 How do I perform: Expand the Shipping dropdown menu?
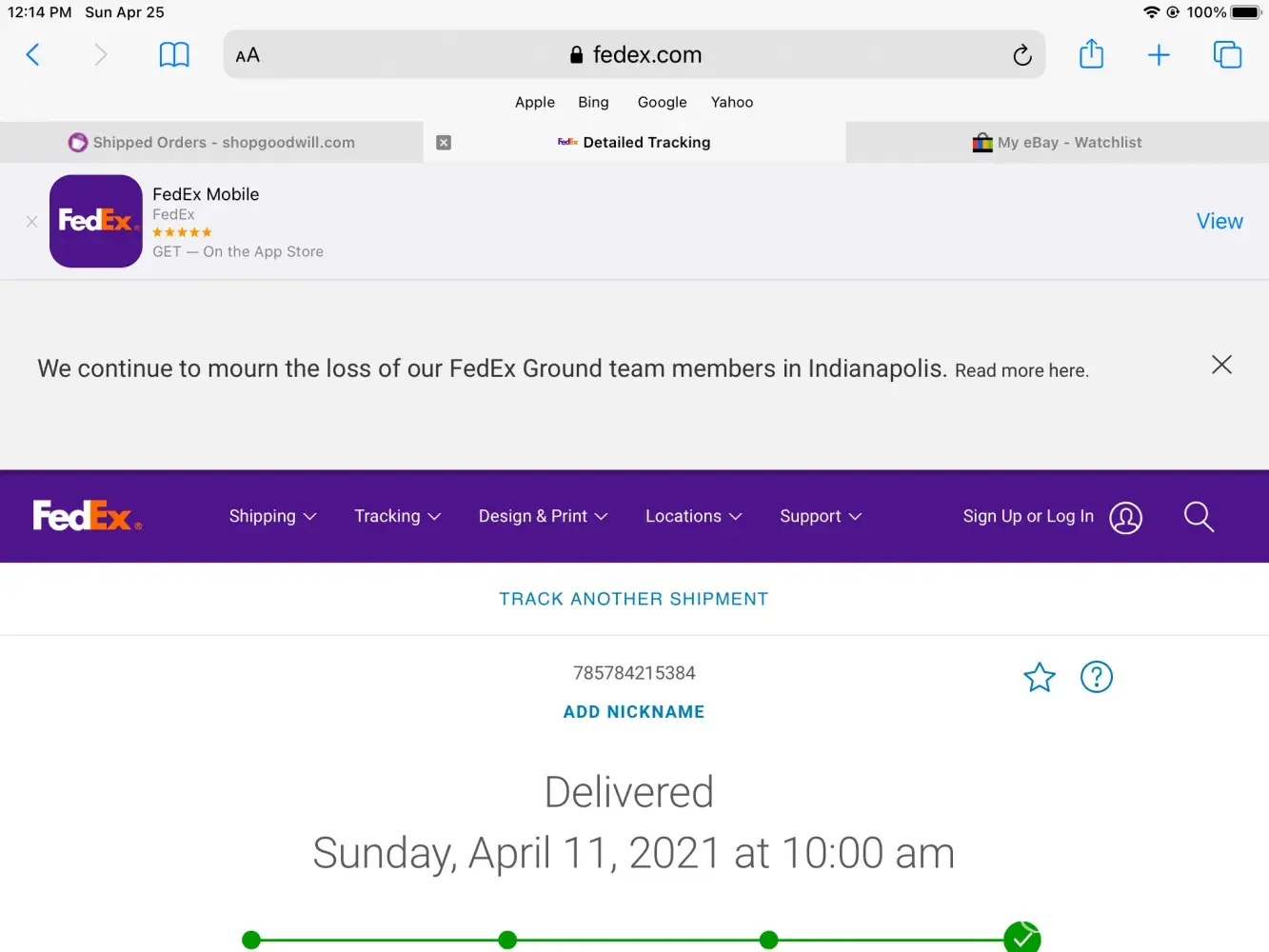[x=272, y=516]
